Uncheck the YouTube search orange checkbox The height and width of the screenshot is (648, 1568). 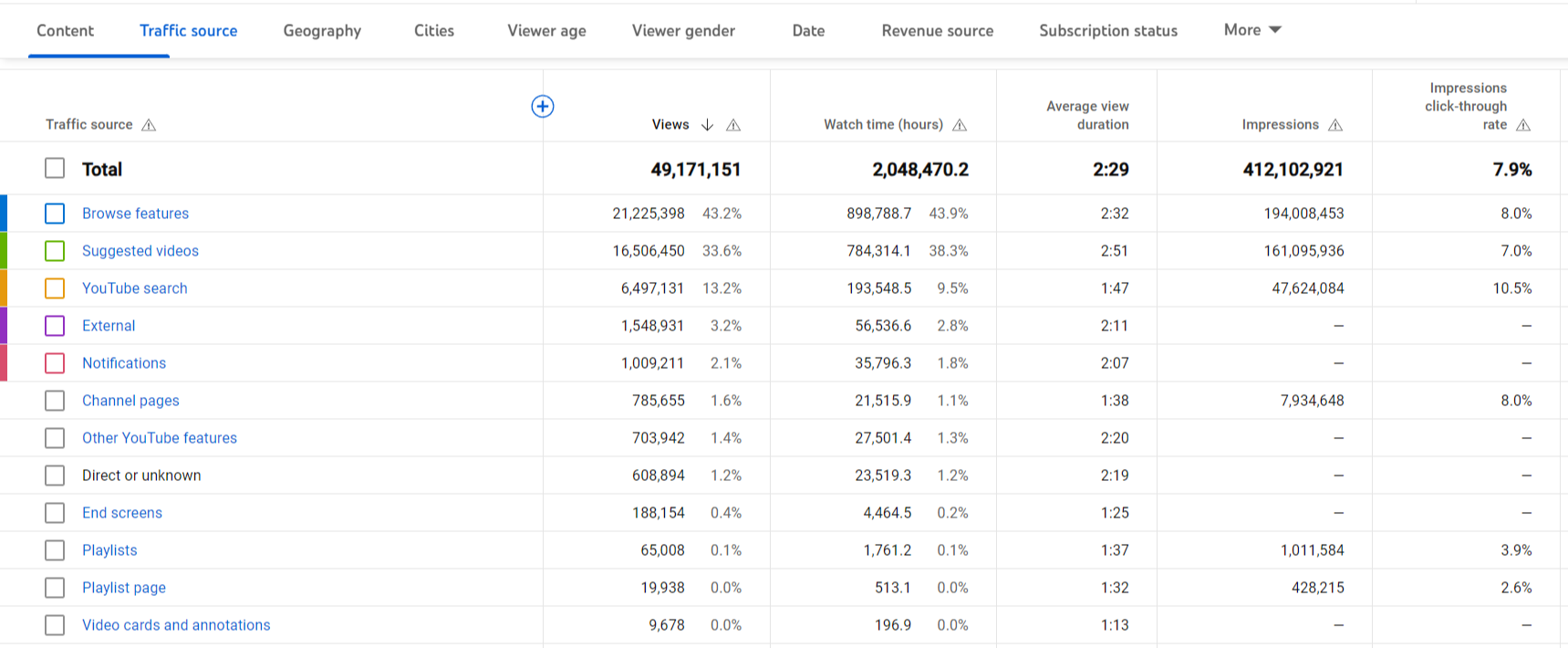pyautogui.click(x=55, y=288)
